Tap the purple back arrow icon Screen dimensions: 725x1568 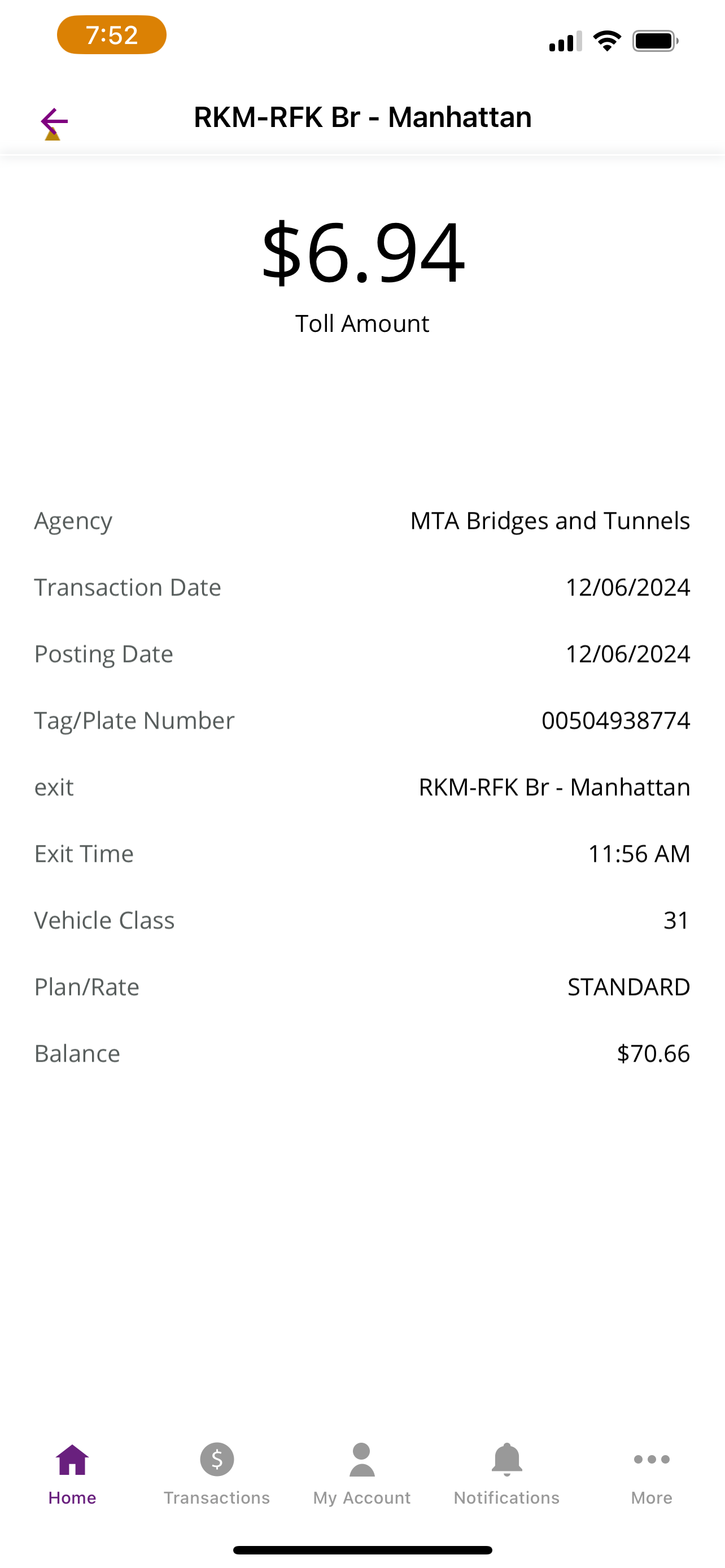pos(54,122)
